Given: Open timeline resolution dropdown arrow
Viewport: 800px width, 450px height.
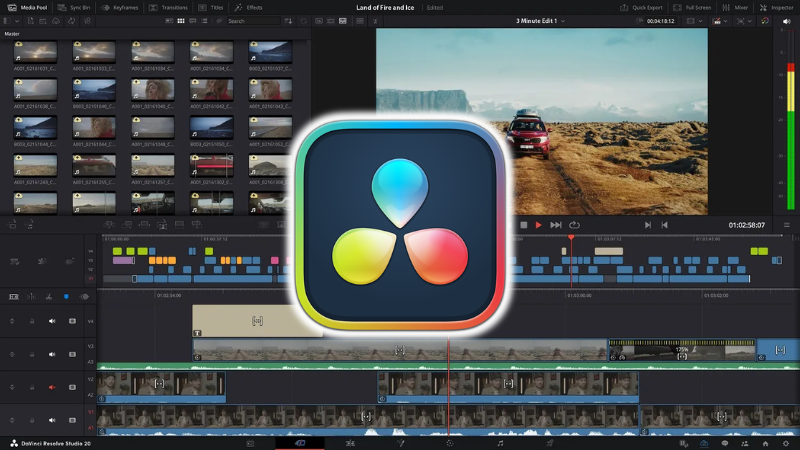Looking at the screenshot, I should [x=701, y=21].
